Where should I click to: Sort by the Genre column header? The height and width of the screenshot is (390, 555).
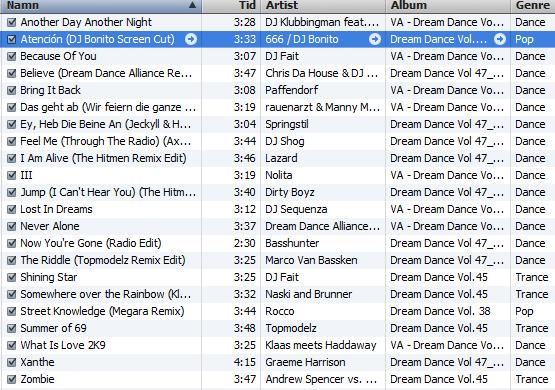(x=533, y=6)
